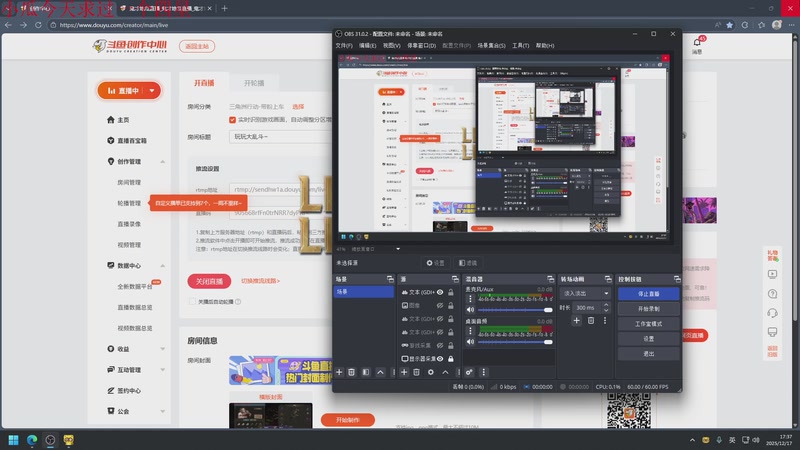Open advanced audio properties gears icon in mixer
800x450 pixels.
[x=469, y=372]
